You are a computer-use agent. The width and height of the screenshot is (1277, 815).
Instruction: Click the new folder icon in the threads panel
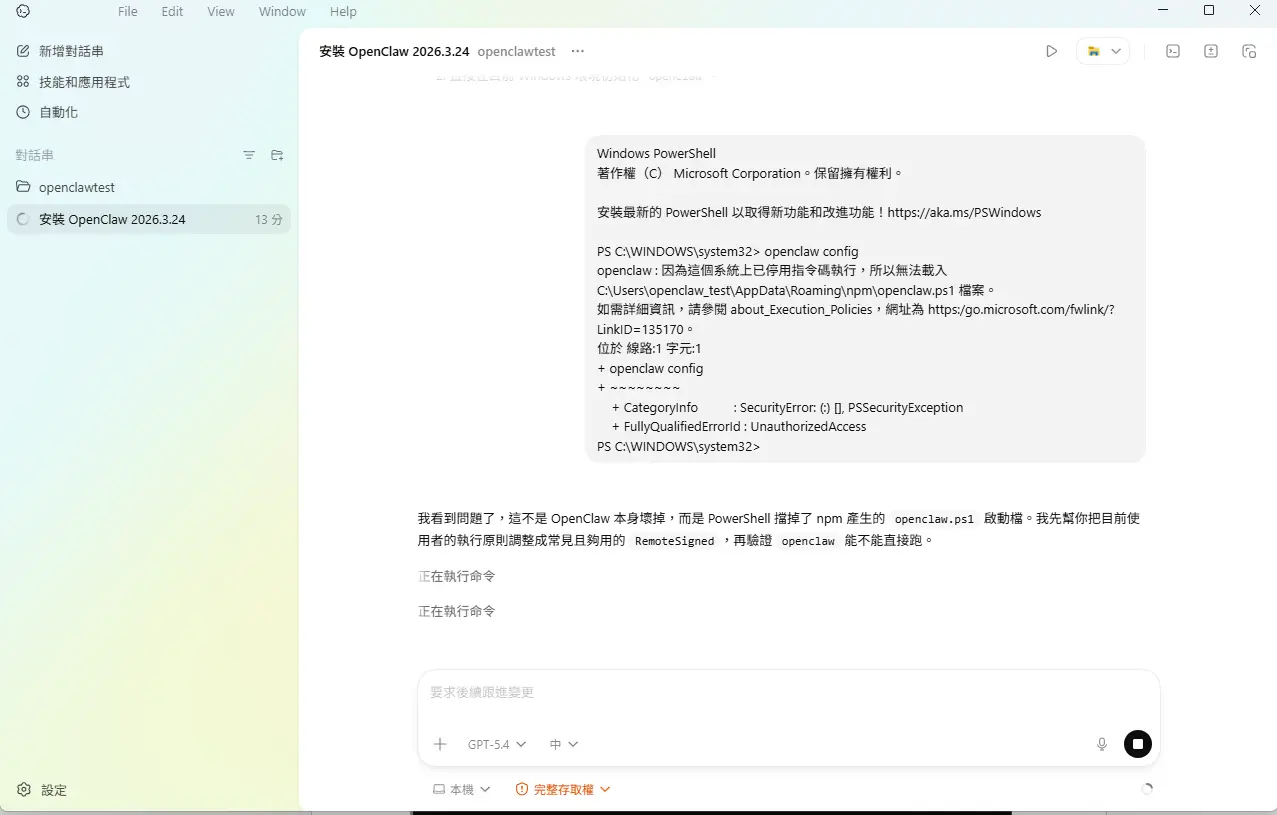pos(277,155)
